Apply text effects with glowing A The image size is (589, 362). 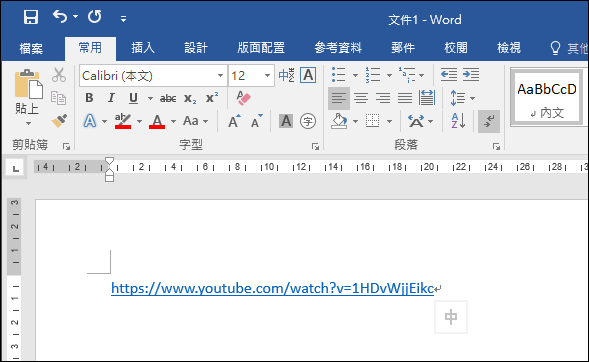point(89,121)
